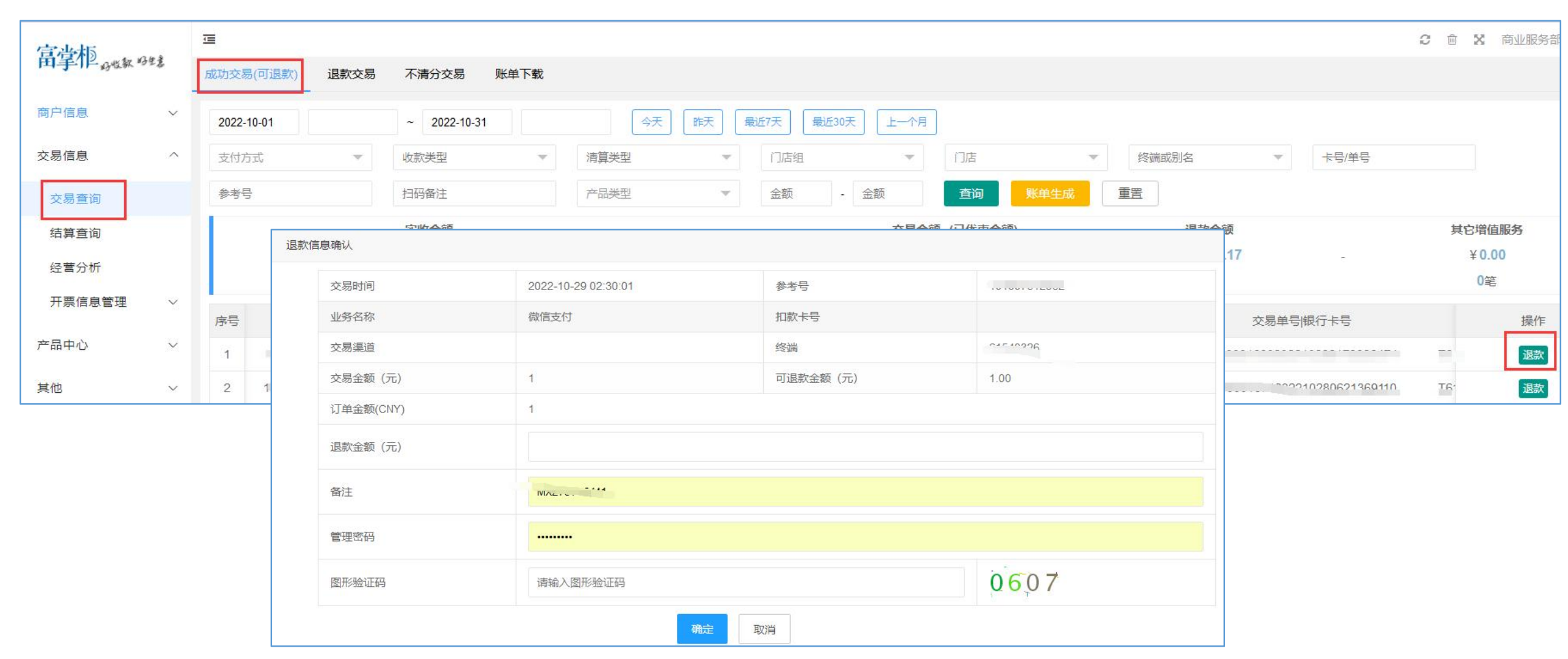Screen dimensions: 1568x659
Task: Click the end date field 2022-10-31
Action: click(x=467, y=122)
